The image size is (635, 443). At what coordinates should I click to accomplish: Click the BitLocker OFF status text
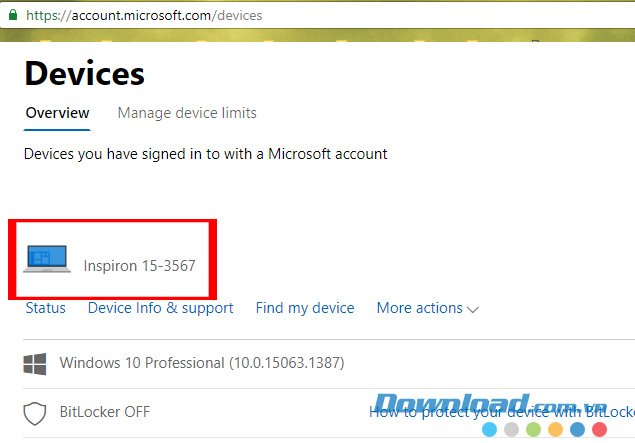[105, 411]
